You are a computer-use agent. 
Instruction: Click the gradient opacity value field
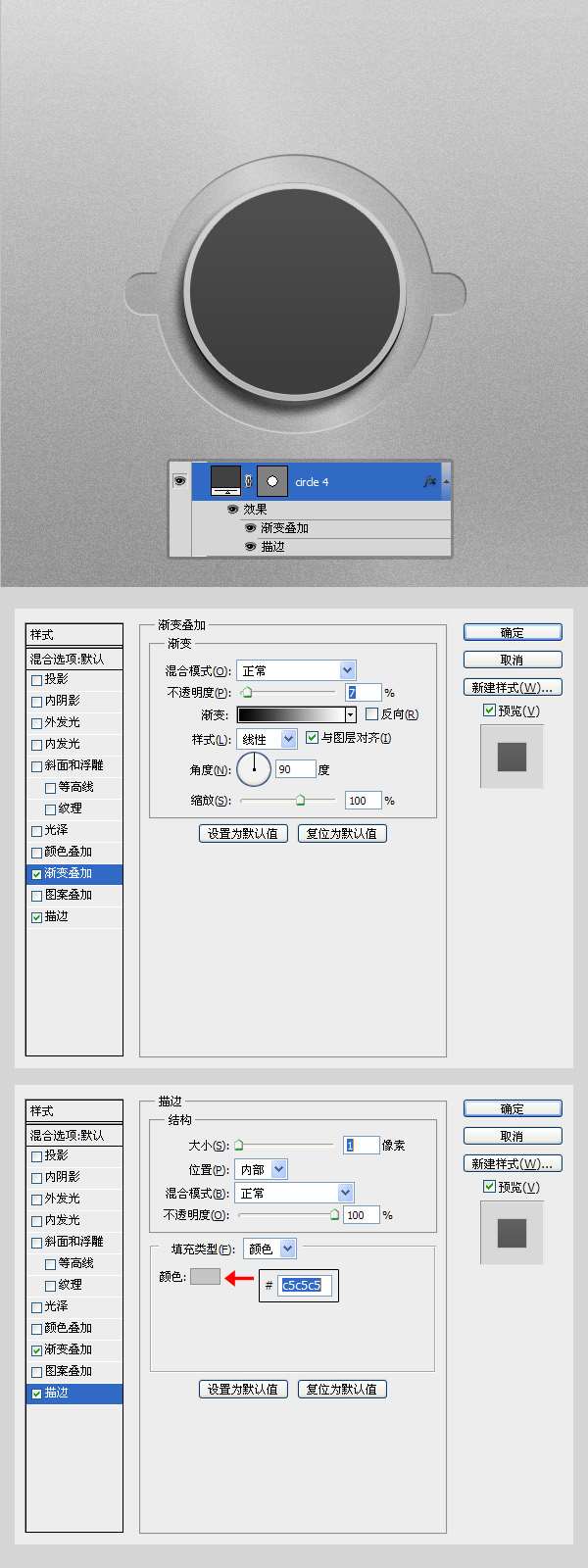tap(363, 693)
